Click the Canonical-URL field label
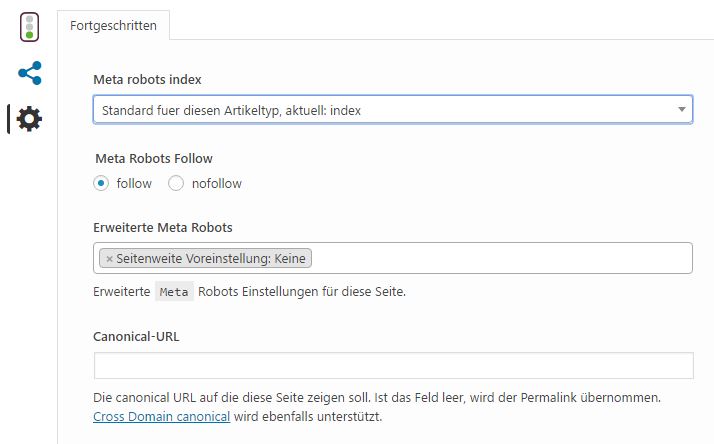Image resolution: width=714 pixels, height=444 pixels. (136, 337)
